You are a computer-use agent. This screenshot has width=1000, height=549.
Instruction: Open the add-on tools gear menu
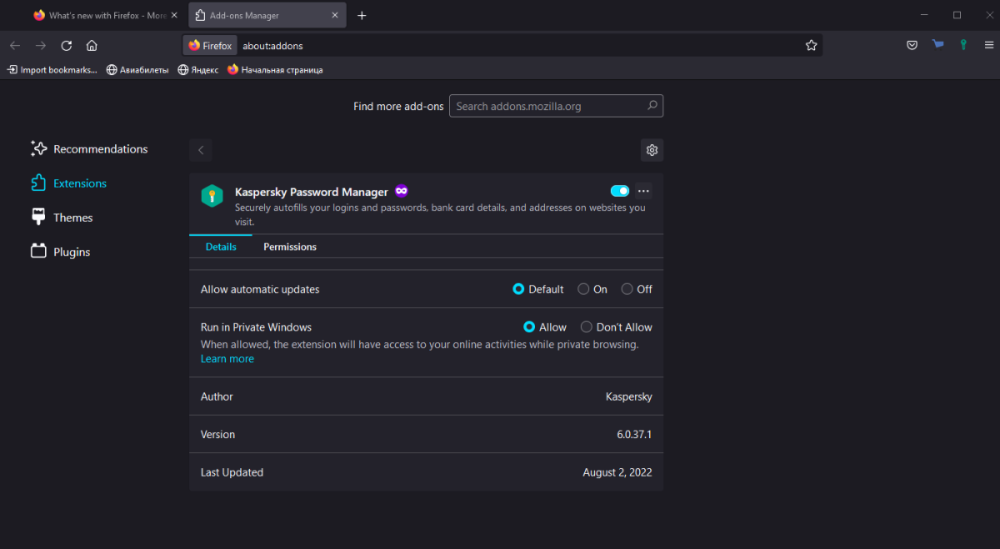[652, 150]
